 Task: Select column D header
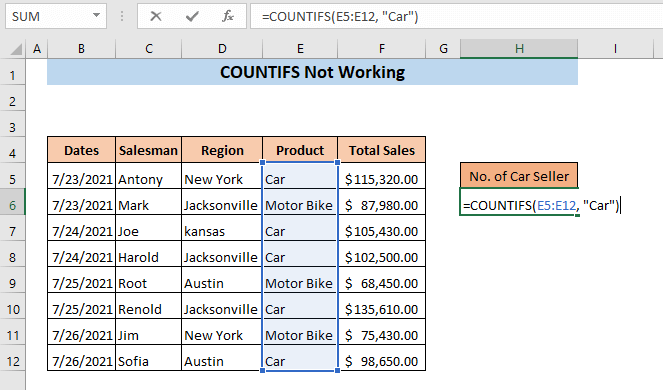[x=222, y=49]
